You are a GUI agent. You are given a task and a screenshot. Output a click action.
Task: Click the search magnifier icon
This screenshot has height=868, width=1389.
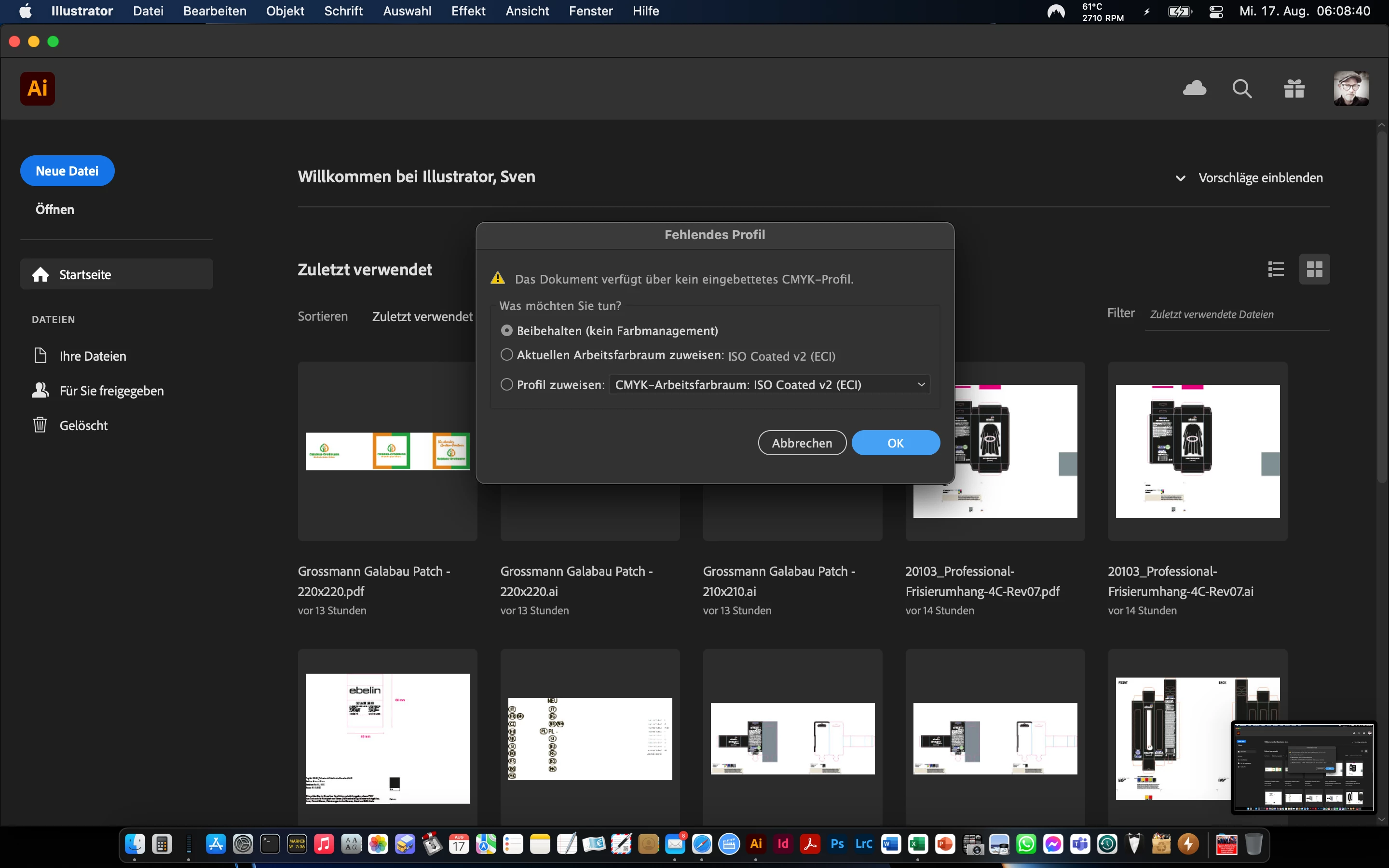[x=1241, y=88]
